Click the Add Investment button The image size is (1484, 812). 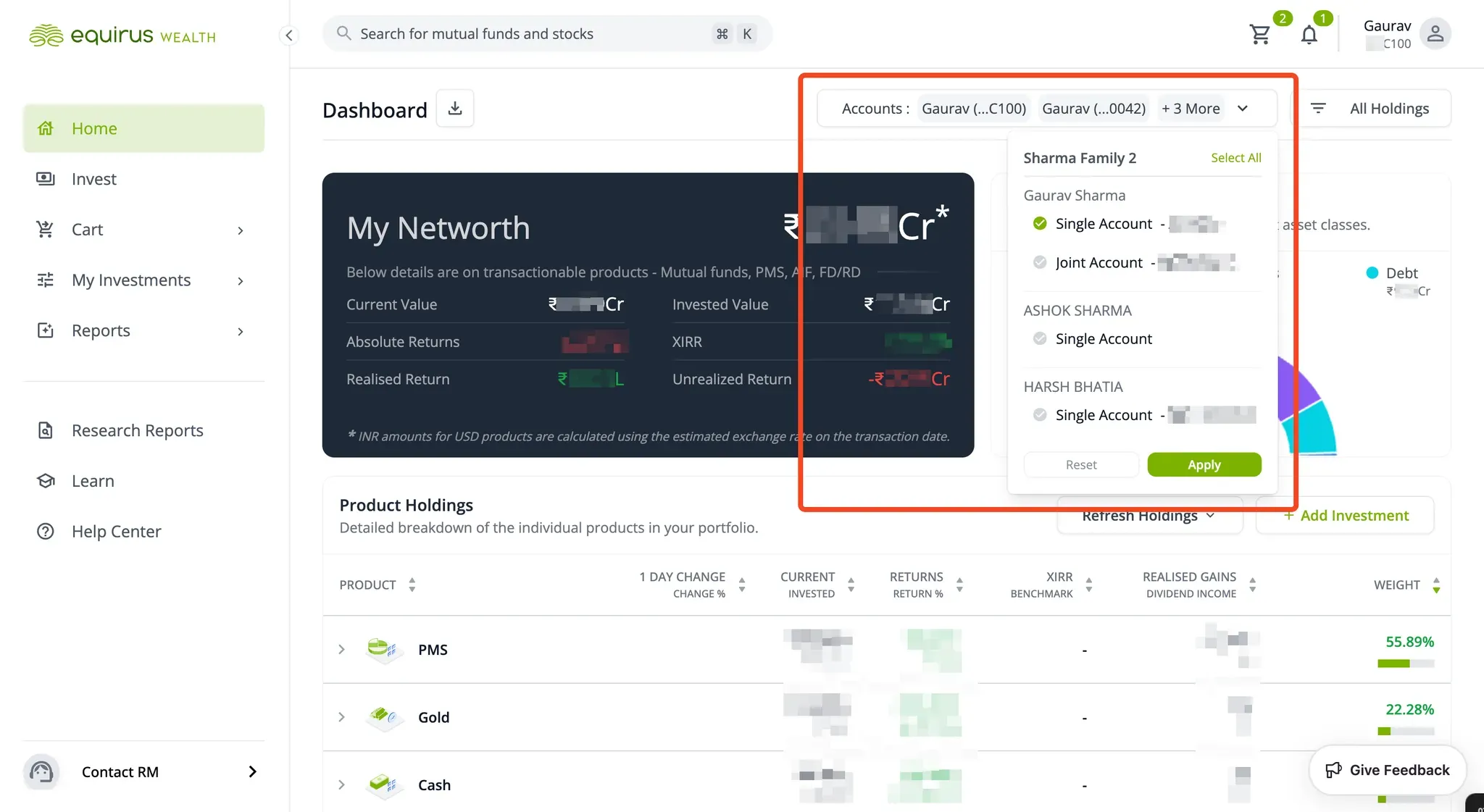click(1346, 515)
